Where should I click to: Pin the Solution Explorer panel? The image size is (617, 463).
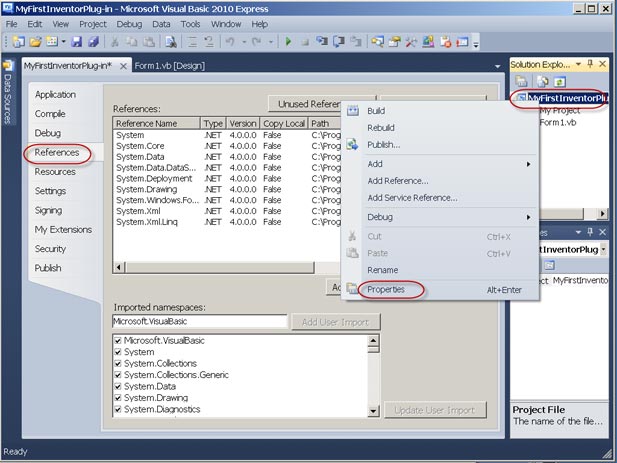tap(590, 64)
